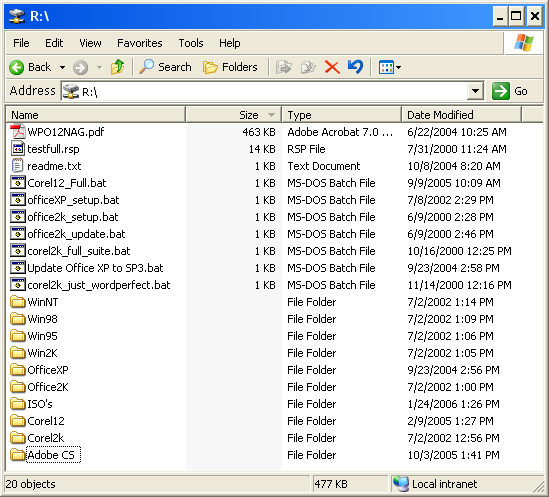Sort by the Type column header
Screen dimensions: 549x497
click(341, 115)
